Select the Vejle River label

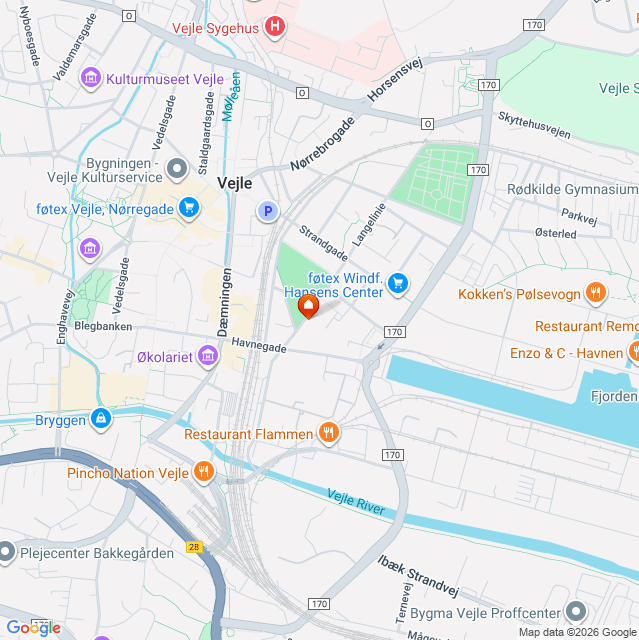[356, 502]
